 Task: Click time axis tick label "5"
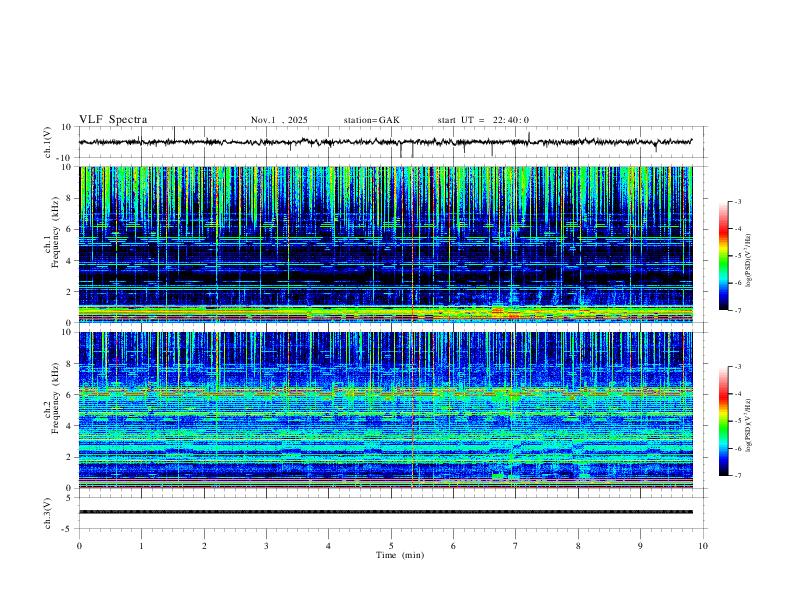pos(391,546)
